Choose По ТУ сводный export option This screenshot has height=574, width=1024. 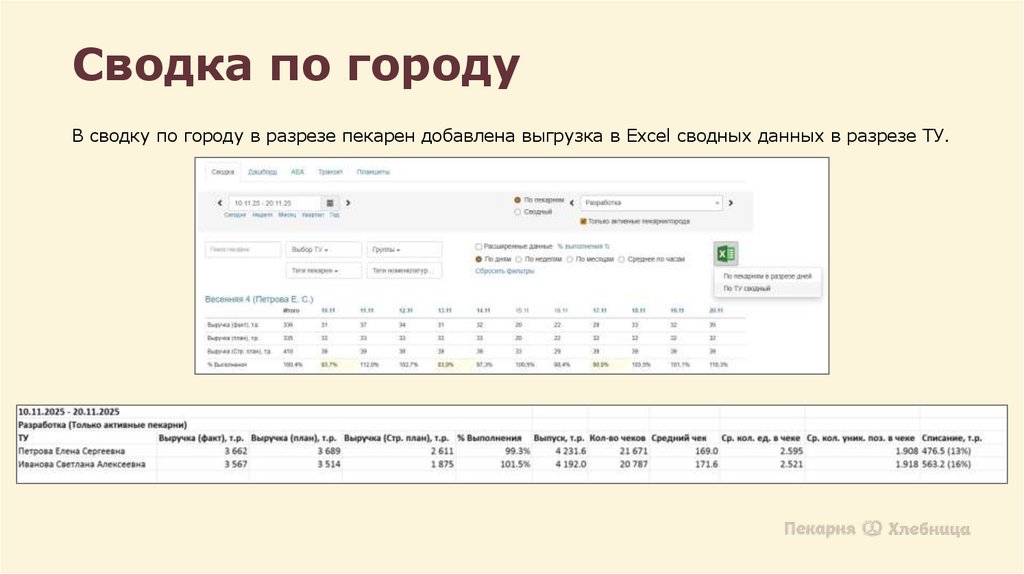(x=746, y=288)
